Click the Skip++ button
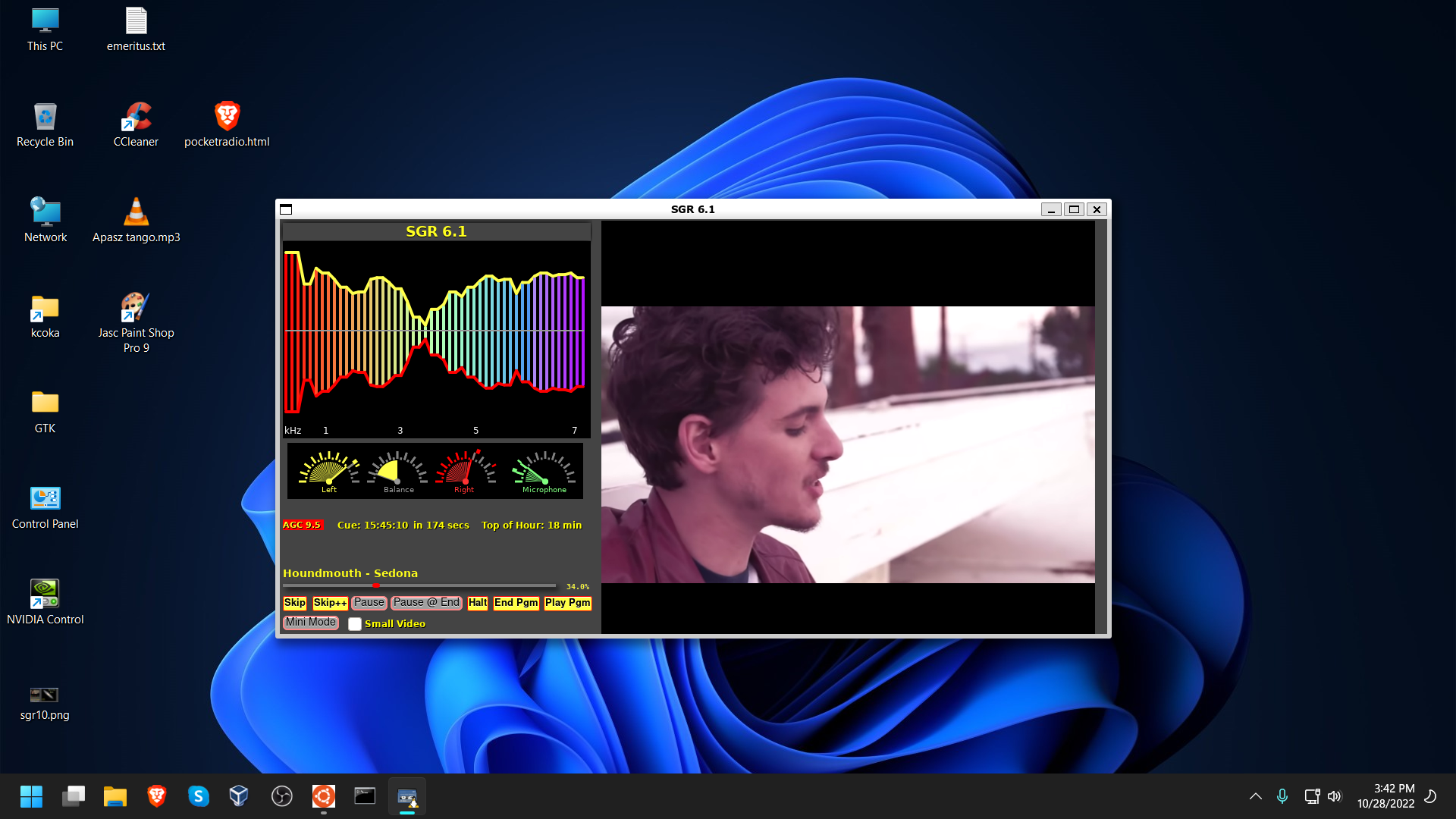The height and width of the screenshot is (819, 1456). [x=330, y=603]
